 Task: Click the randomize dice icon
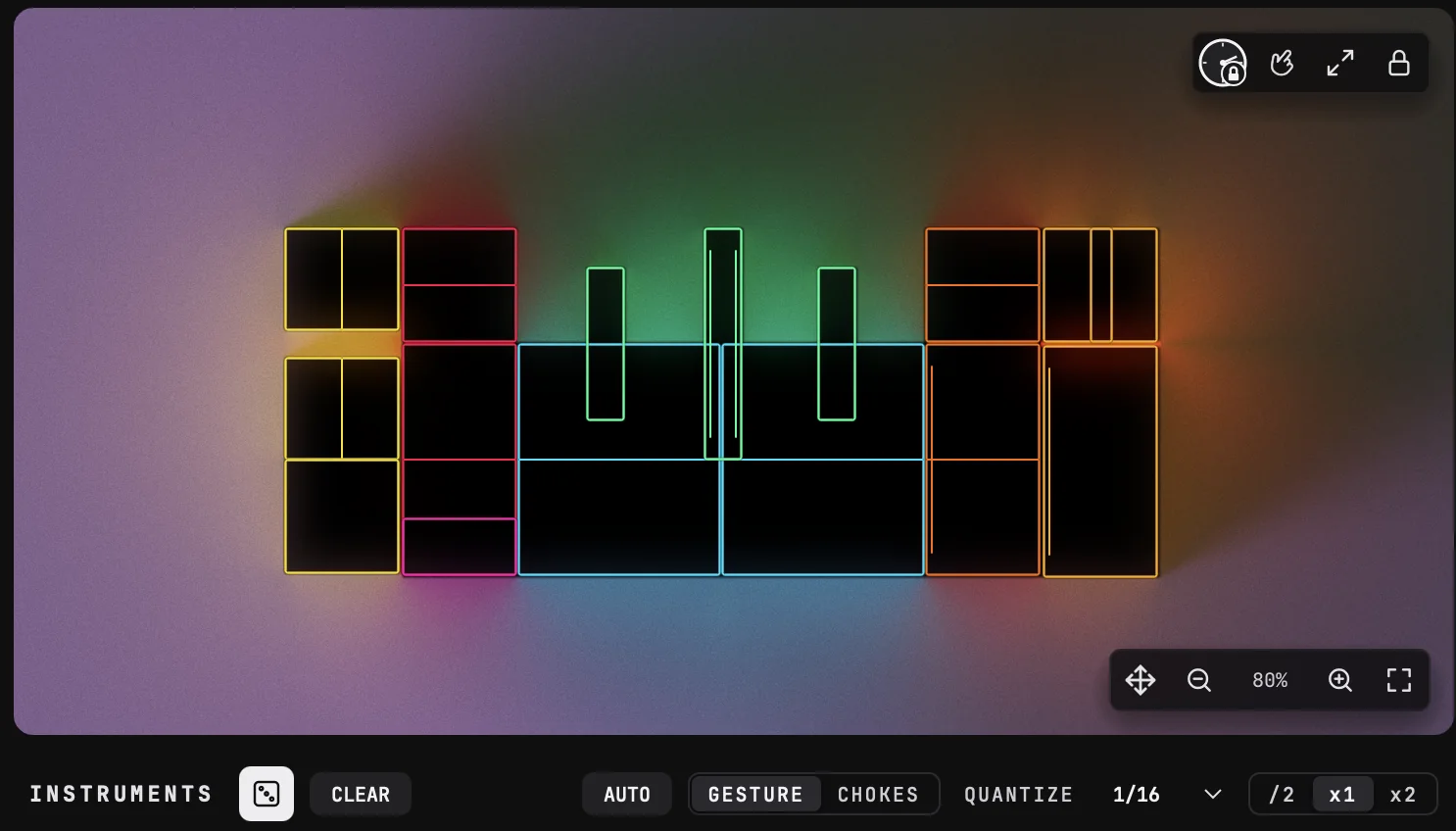pyautogui.click(x=267, y=794)
